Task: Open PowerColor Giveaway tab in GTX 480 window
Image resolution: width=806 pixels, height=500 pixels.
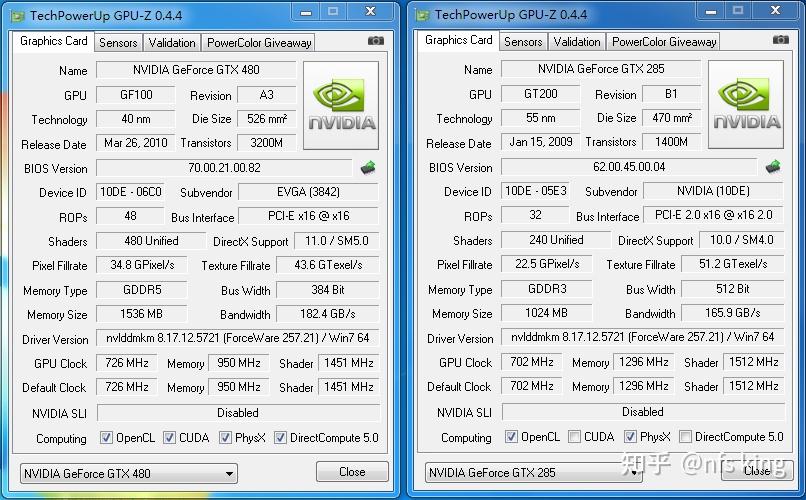Action: pyautogui.click(x=259, y=43)
